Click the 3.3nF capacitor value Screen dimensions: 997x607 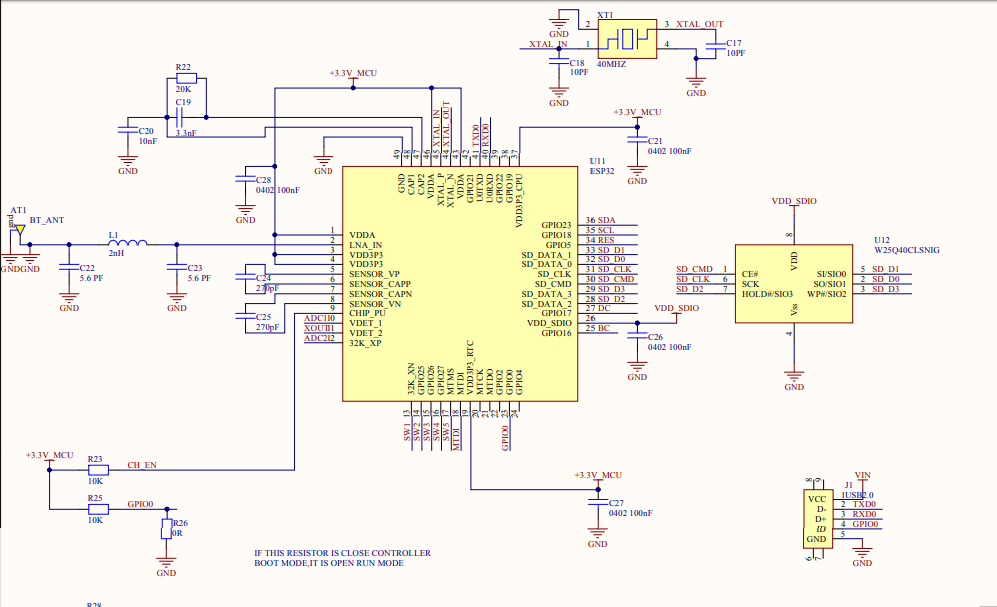(x=186, y=133)
